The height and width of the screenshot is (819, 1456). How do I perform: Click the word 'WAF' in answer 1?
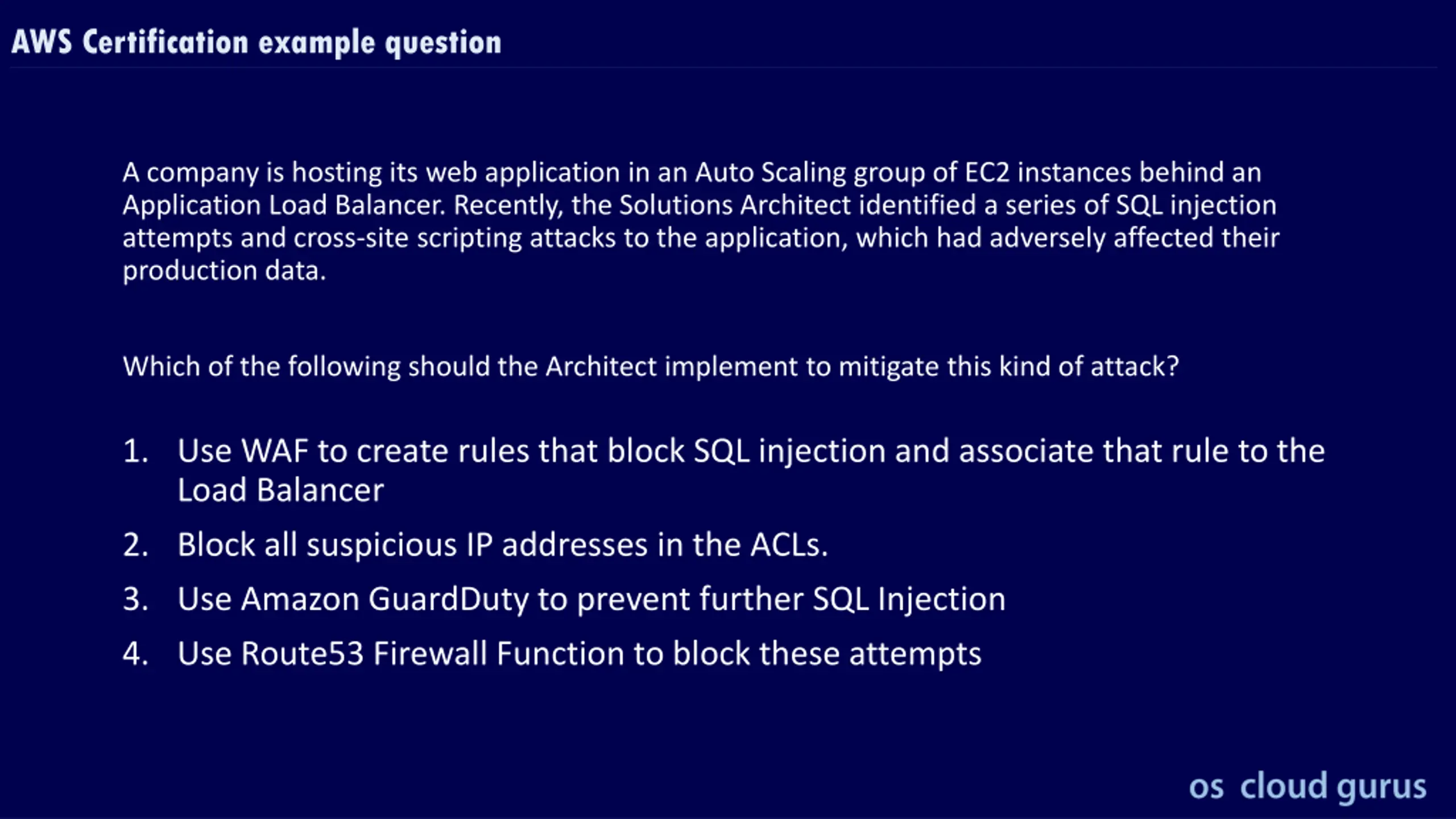tap(275, 452)
